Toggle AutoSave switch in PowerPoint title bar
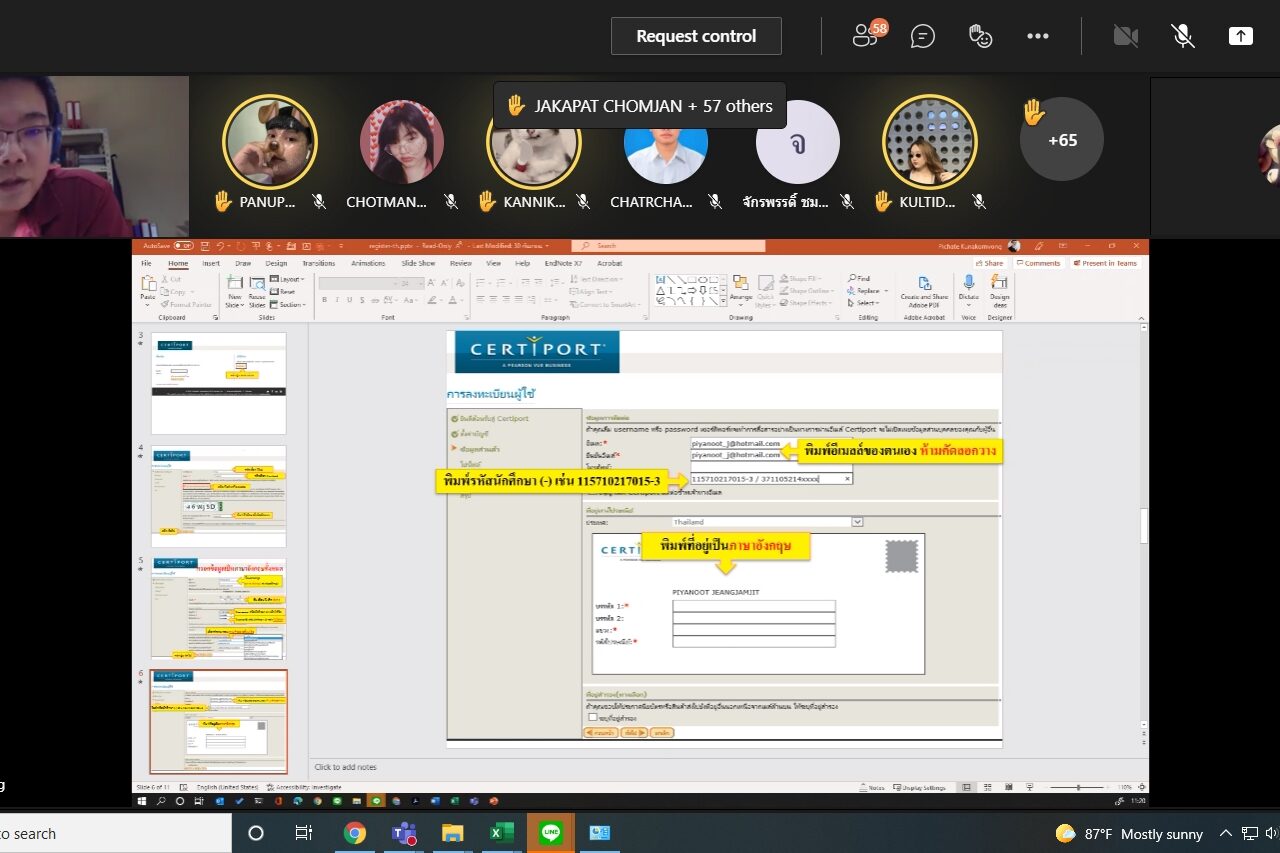This screenshot has height=853, width=1280. (x=183, y=245)
